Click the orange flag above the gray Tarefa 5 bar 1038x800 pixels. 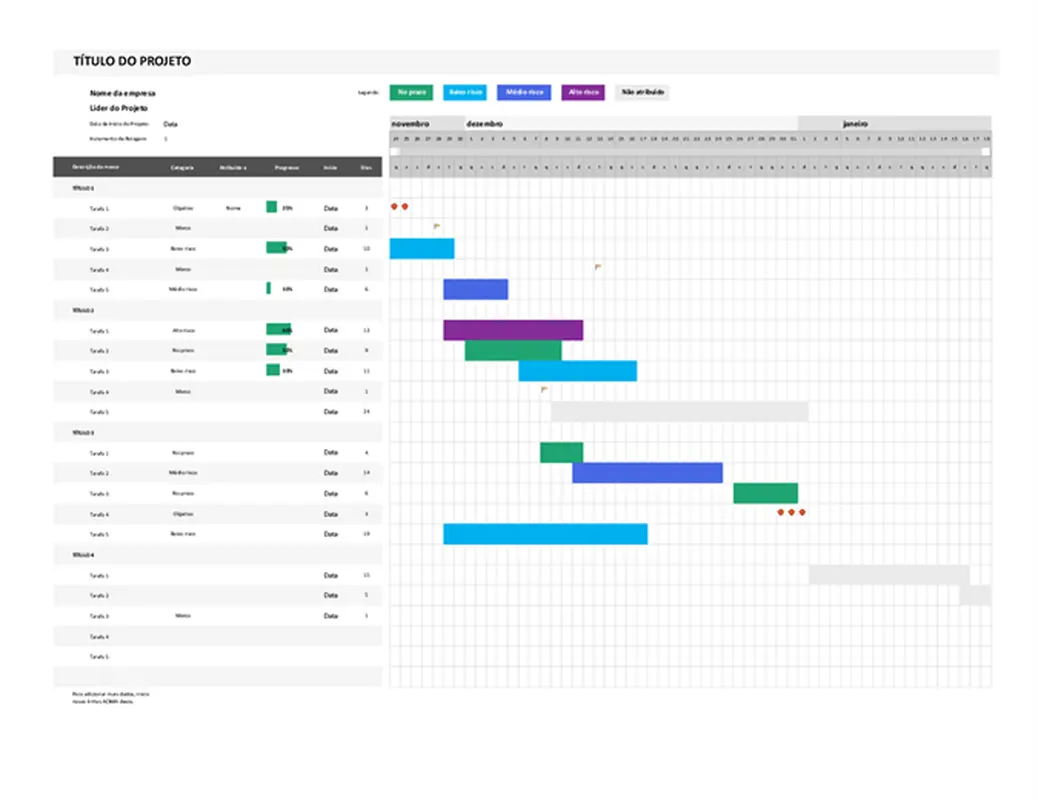point(543,388)
